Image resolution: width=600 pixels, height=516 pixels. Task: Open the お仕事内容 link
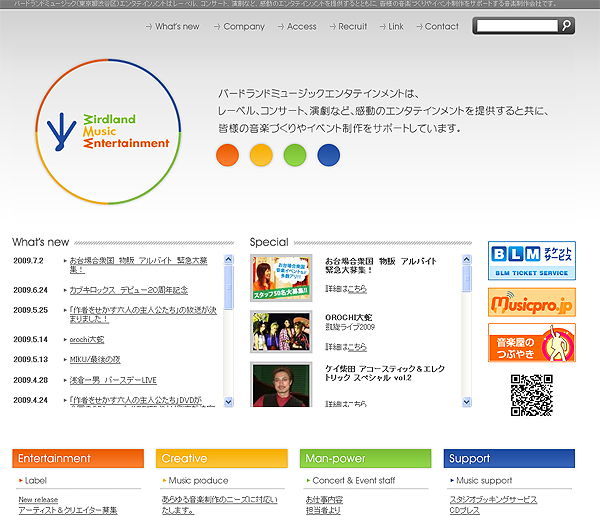(324, 500)
